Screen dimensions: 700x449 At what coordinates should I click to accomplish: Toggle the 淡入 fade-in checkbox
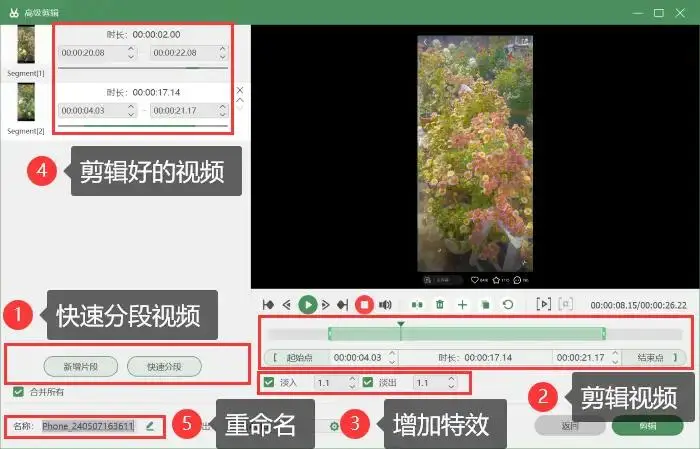[269, 382]
